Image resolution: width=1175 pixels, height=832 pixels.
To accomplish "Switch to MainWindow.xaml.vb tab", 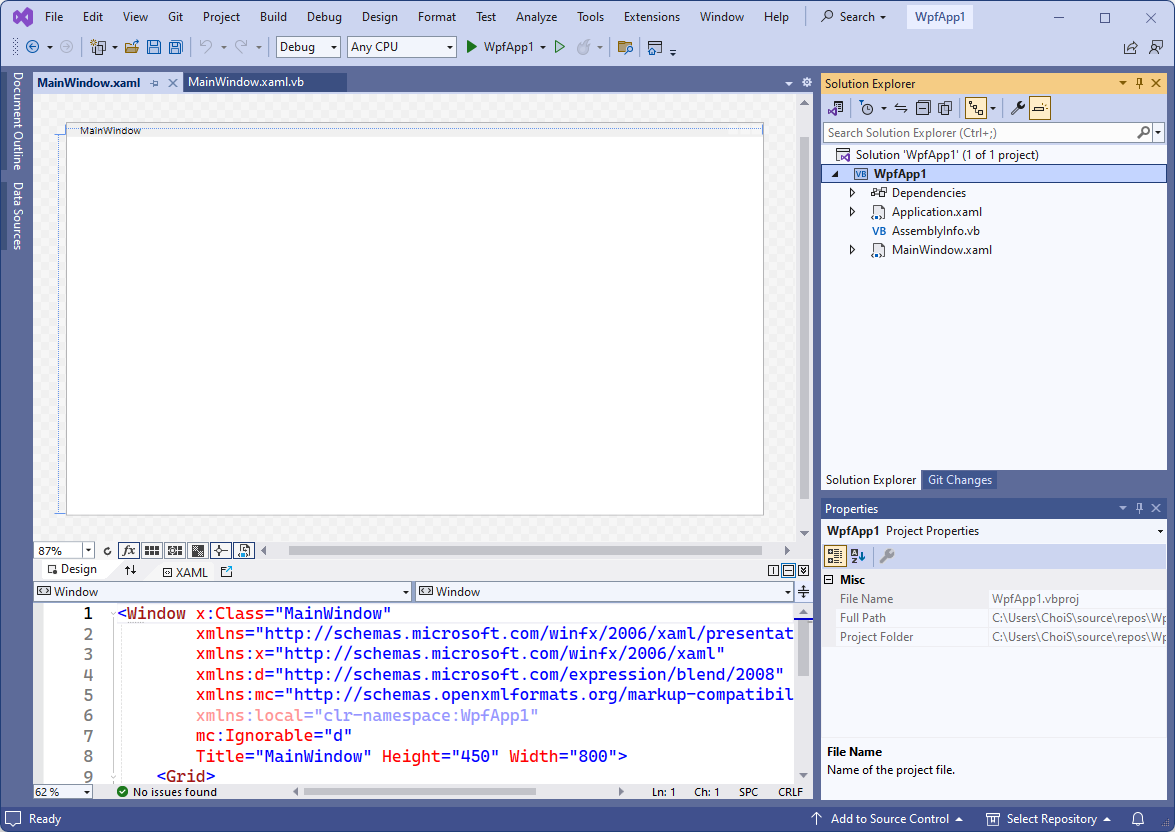I will pos(246,82).
